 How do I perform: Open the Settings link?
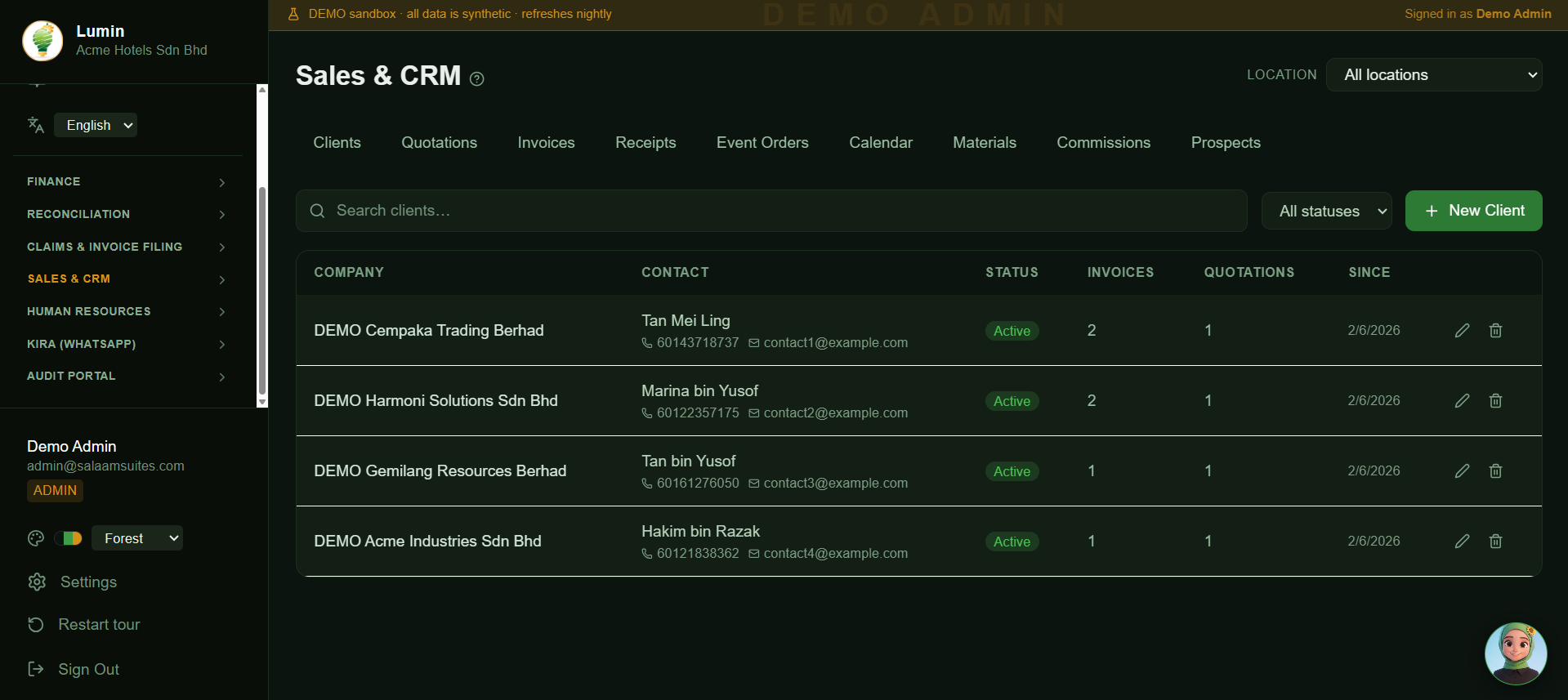point(88,582)
